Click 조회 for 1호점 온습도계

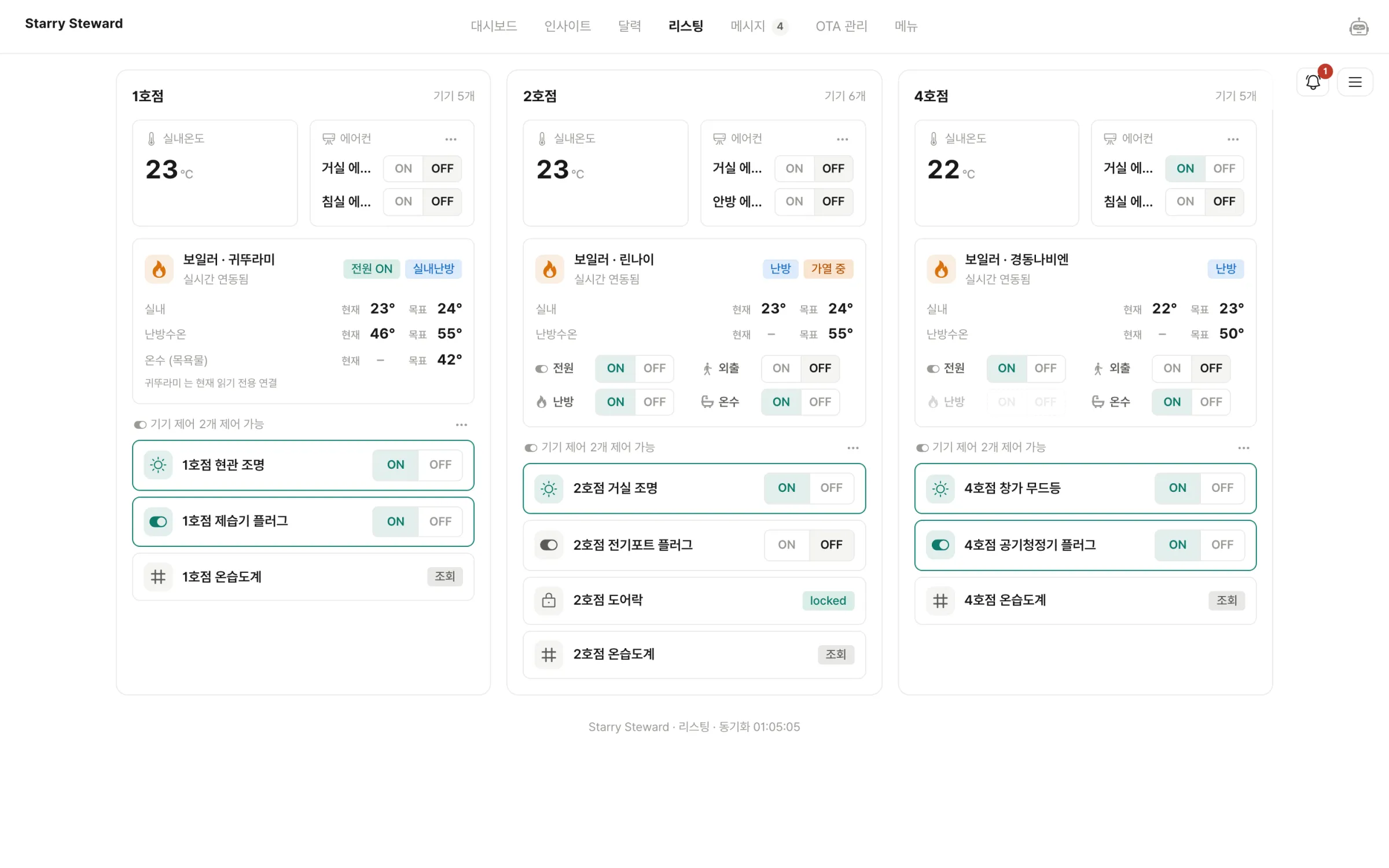coord(444,577)
